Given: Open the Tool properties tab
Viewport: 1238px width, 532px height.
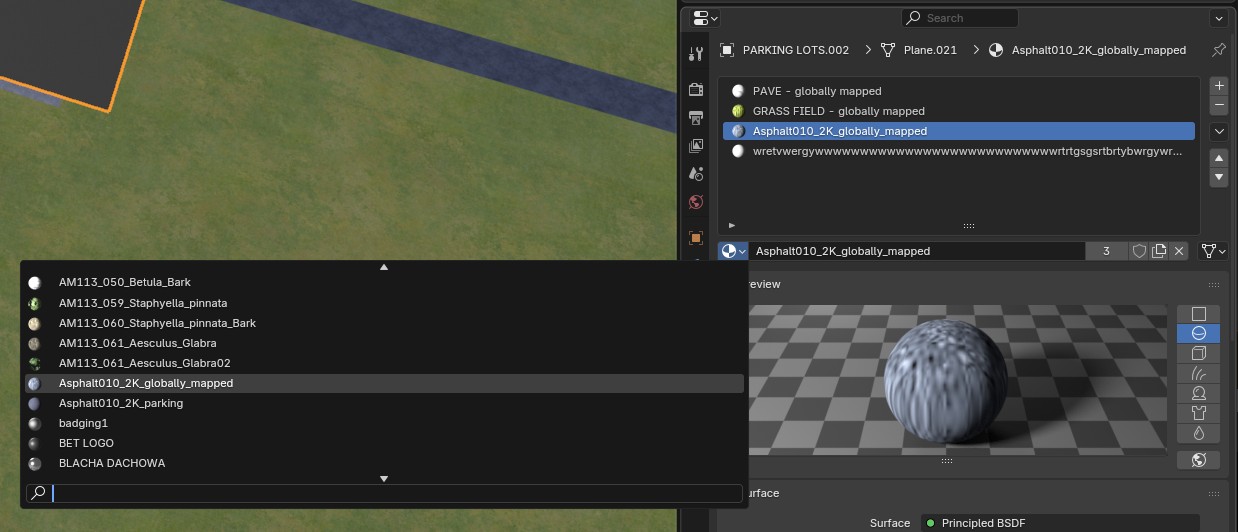Looking at the screenshot, I should pos(696,53).
